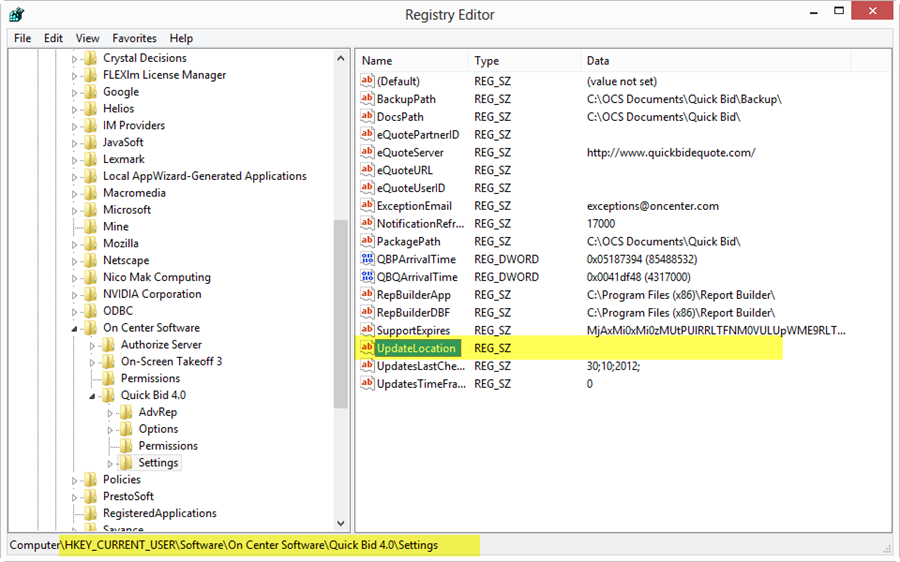This screenshot has height=562, width=900.
Task: Minimize the Registry Editor window
Action: (813, 11)
